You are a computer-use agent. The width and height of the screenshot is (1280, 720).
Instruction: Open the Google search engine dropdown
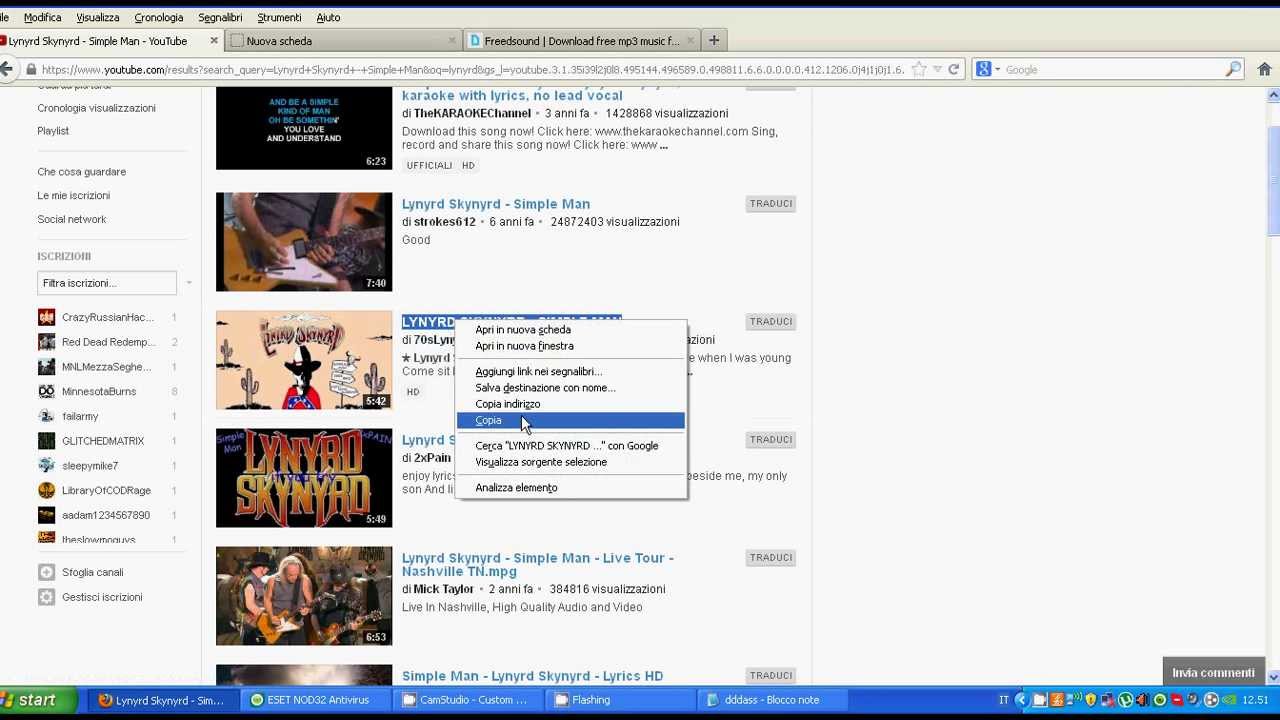click(x=987, y=69)
